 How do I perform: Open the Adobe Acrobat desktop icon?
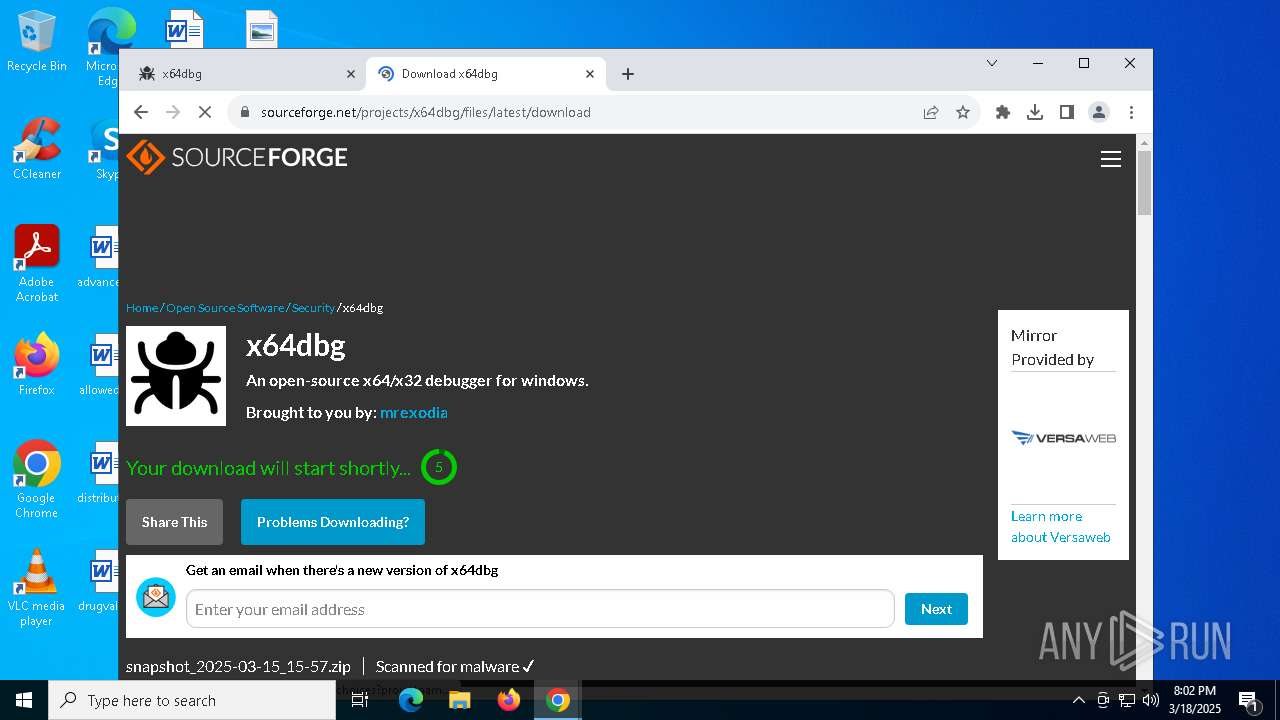(x=37, y=263)
